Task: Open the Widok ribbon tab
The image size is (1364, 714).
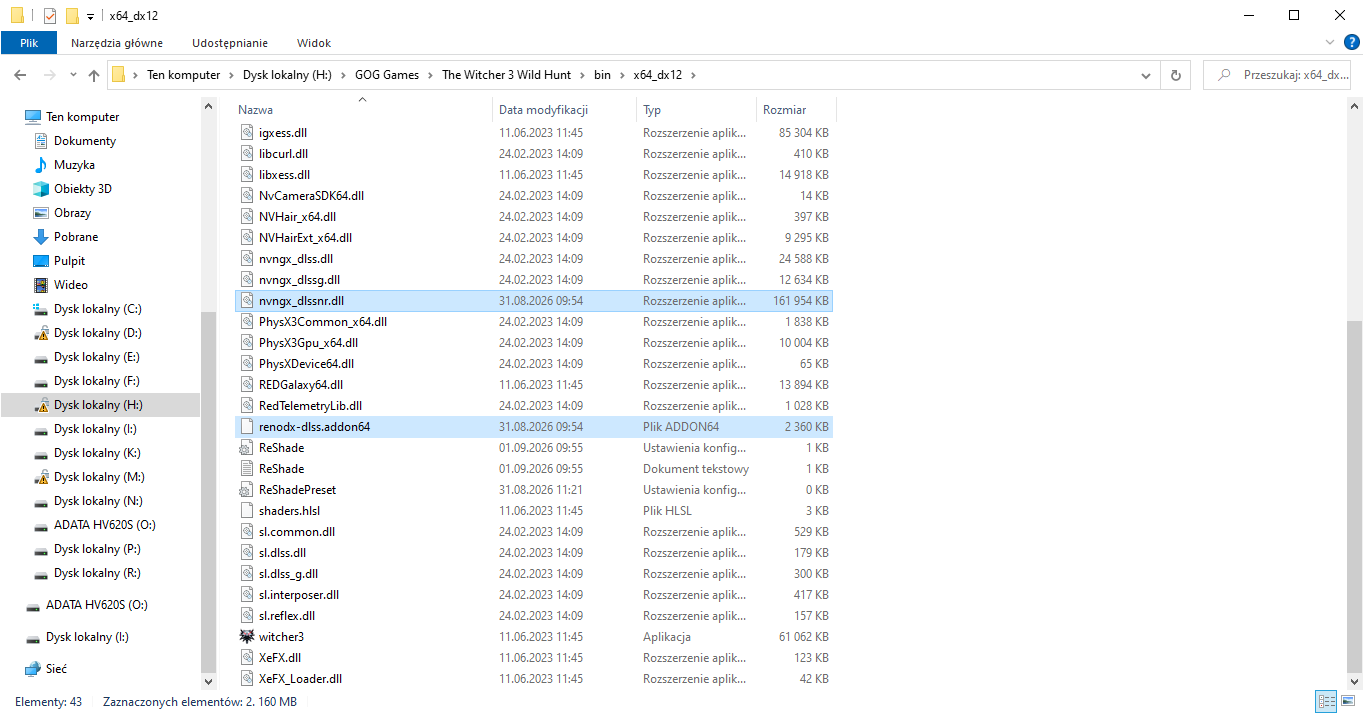Action: pyautogui.click(x=314, y=43)
